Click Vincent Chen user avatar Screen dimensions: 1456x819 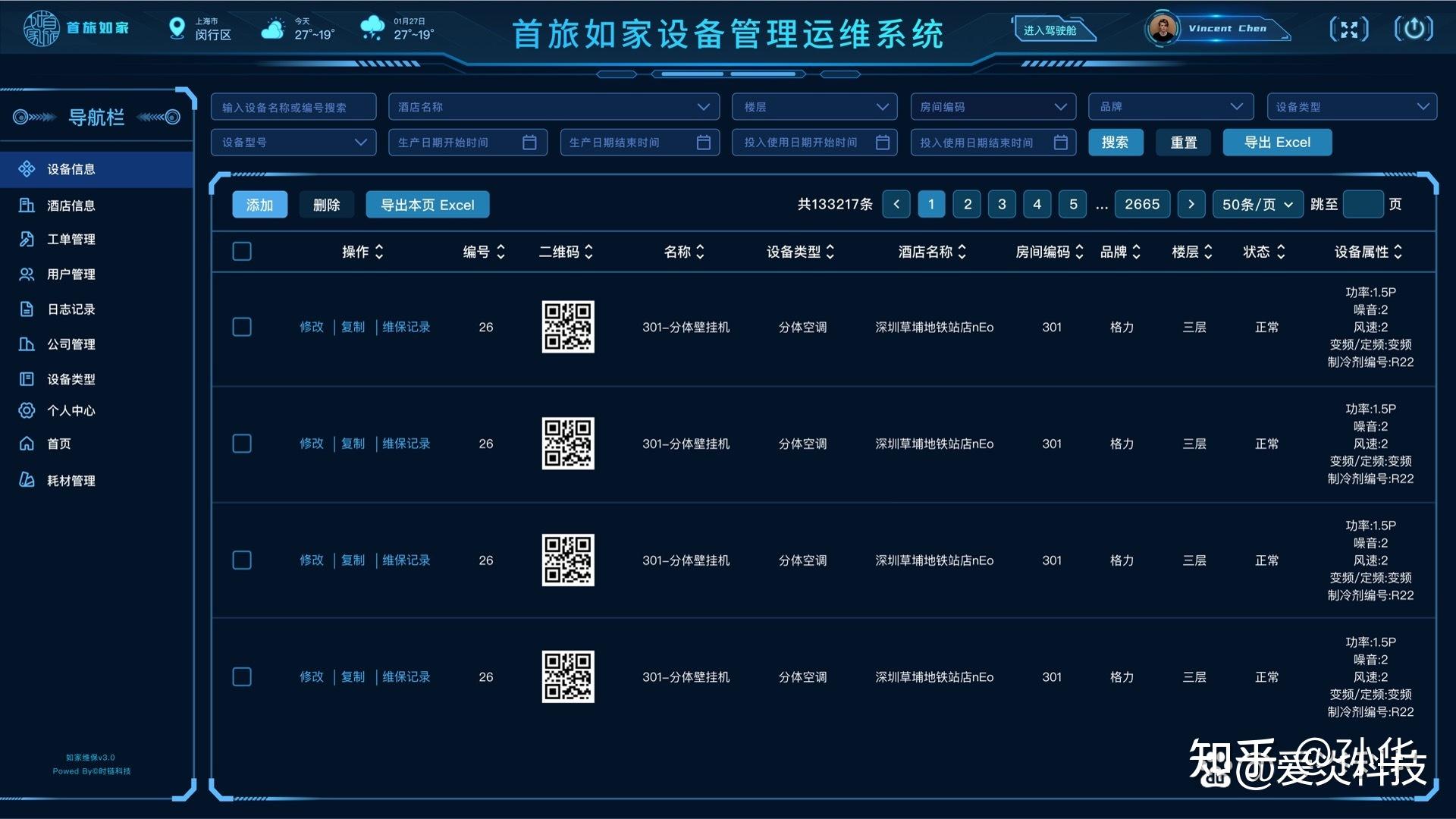coord(1162,29)
